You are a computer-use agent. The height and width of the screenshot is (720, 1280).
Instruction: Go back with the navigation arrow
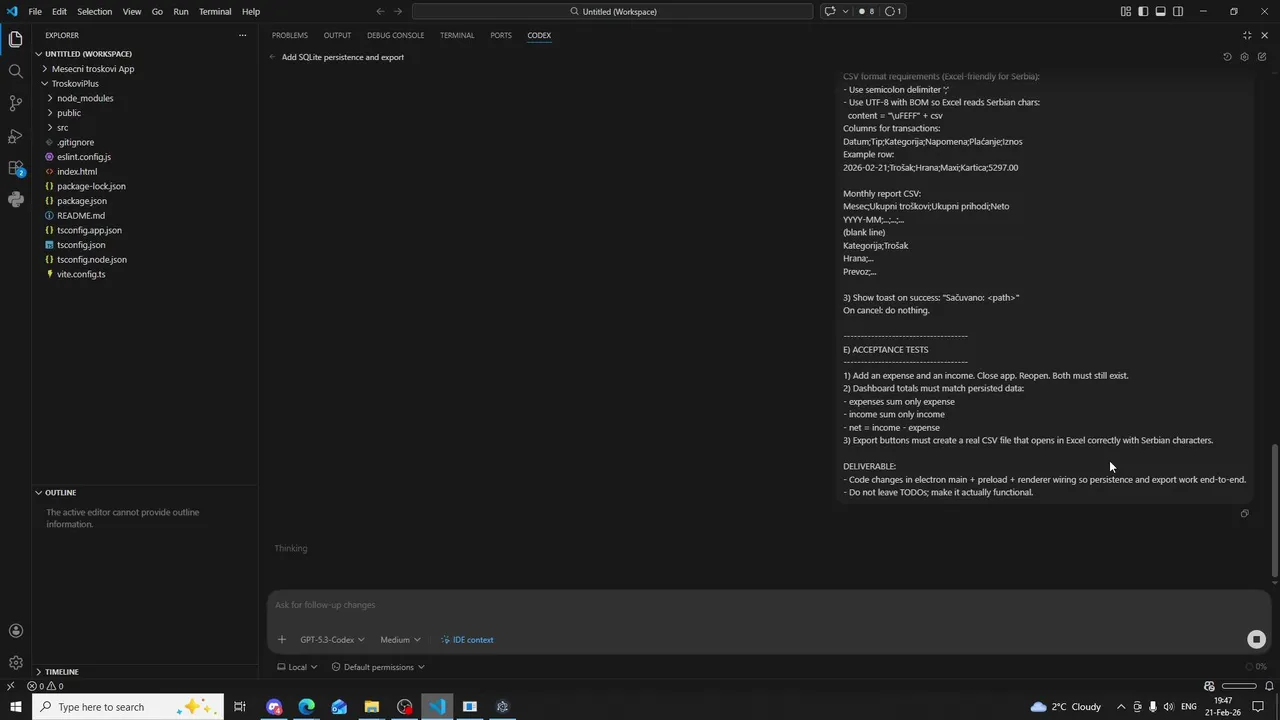[x=380, y=11]
